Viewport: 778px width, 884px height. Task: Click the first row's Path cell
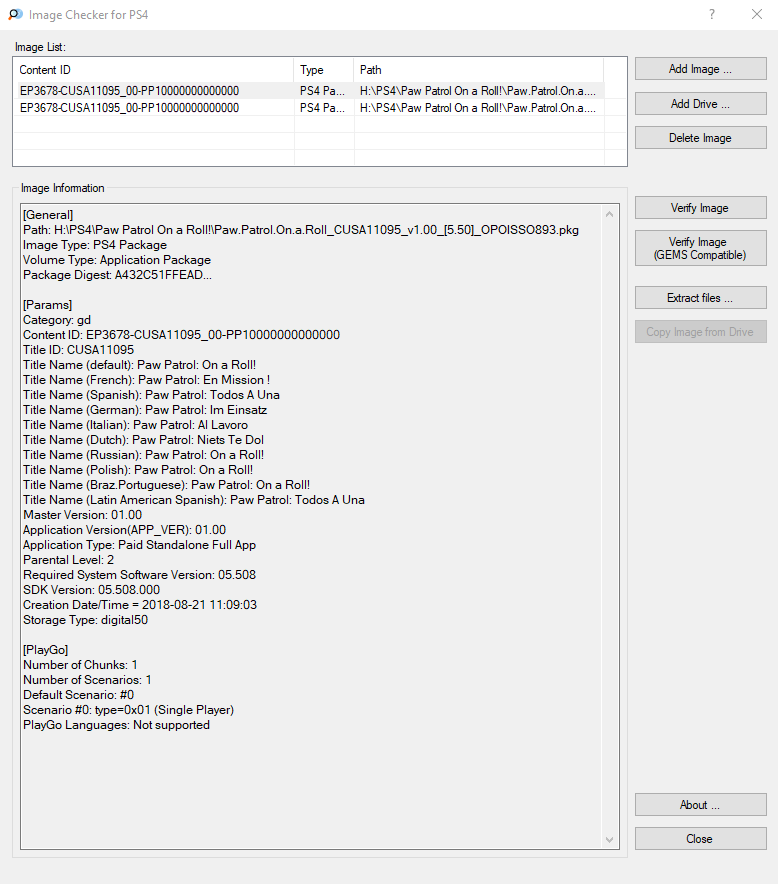478,91
